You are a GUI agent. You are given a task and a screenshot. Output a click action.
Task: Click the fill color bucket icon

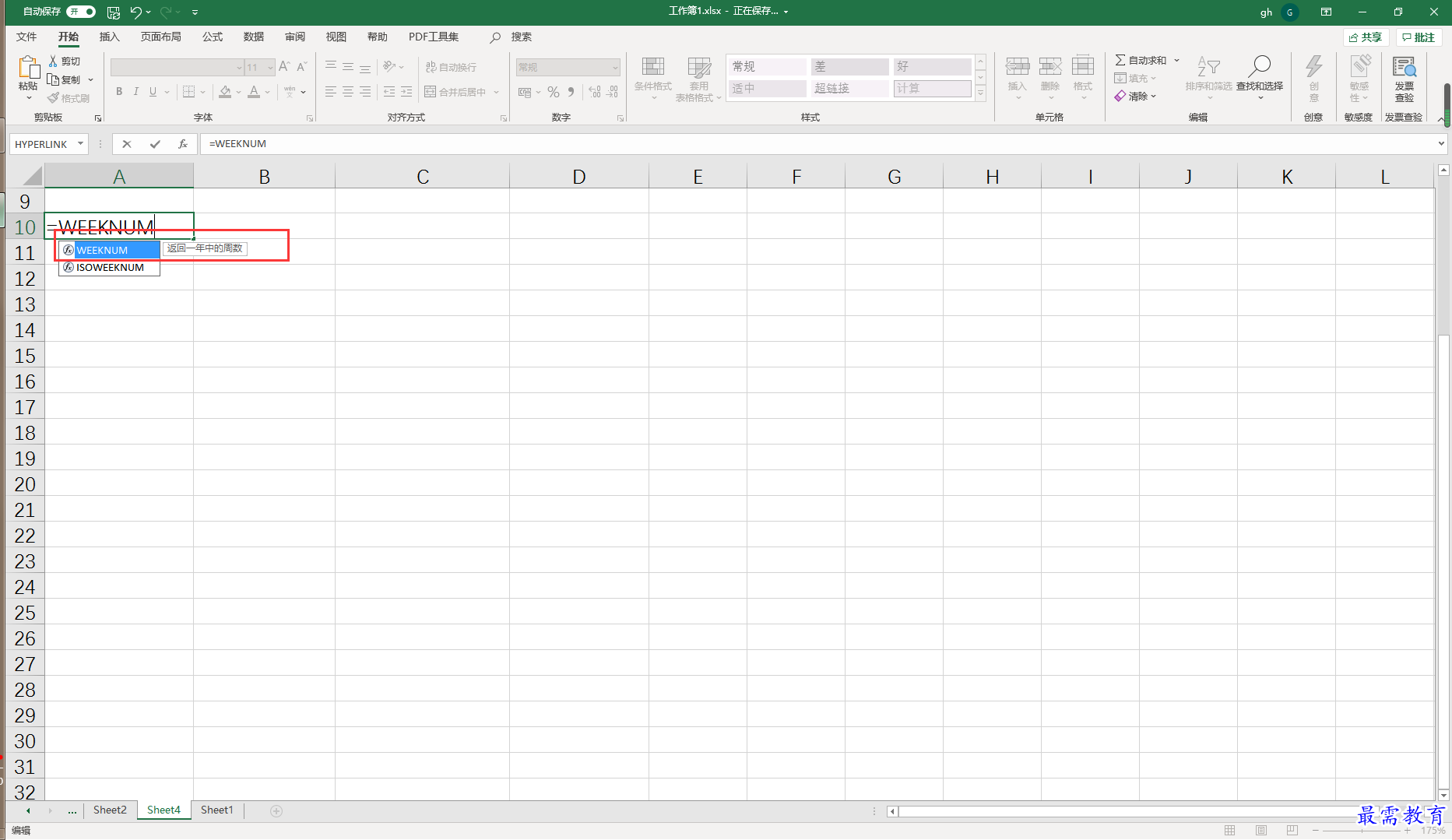click(225, 92)
